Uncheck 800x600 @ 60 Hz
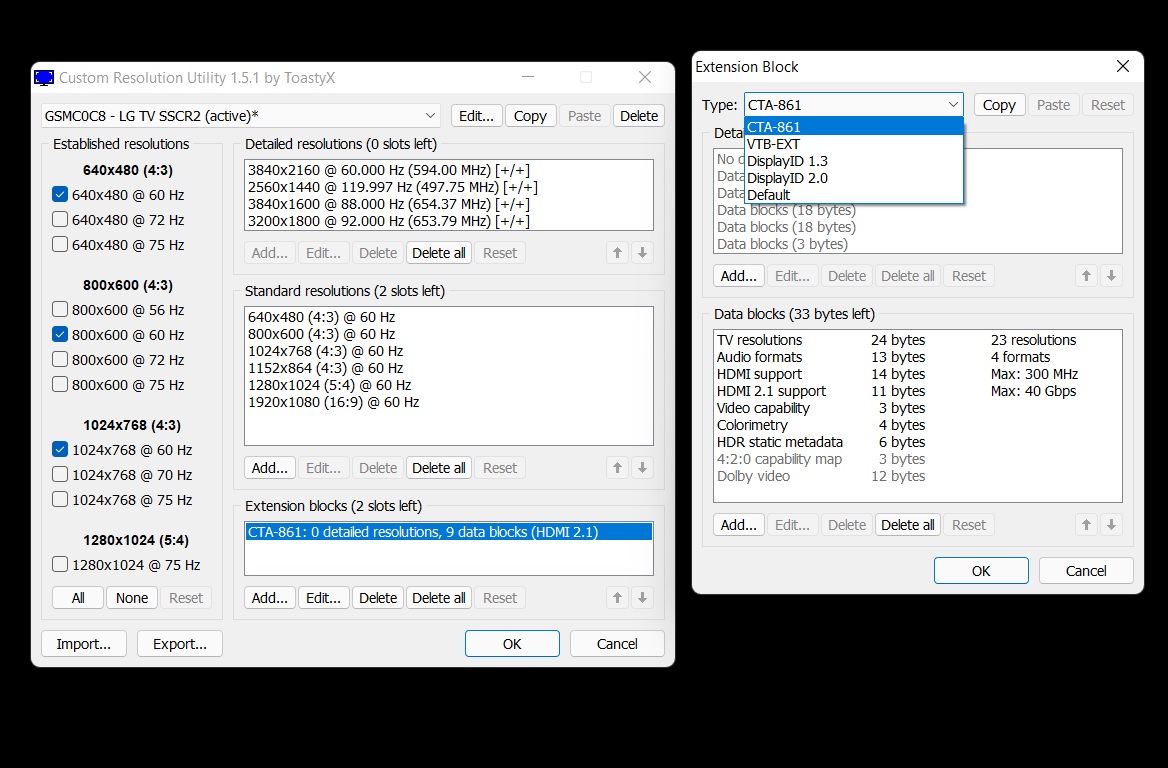The height and width of the screenshot is (768, 1168). [60, 334]
